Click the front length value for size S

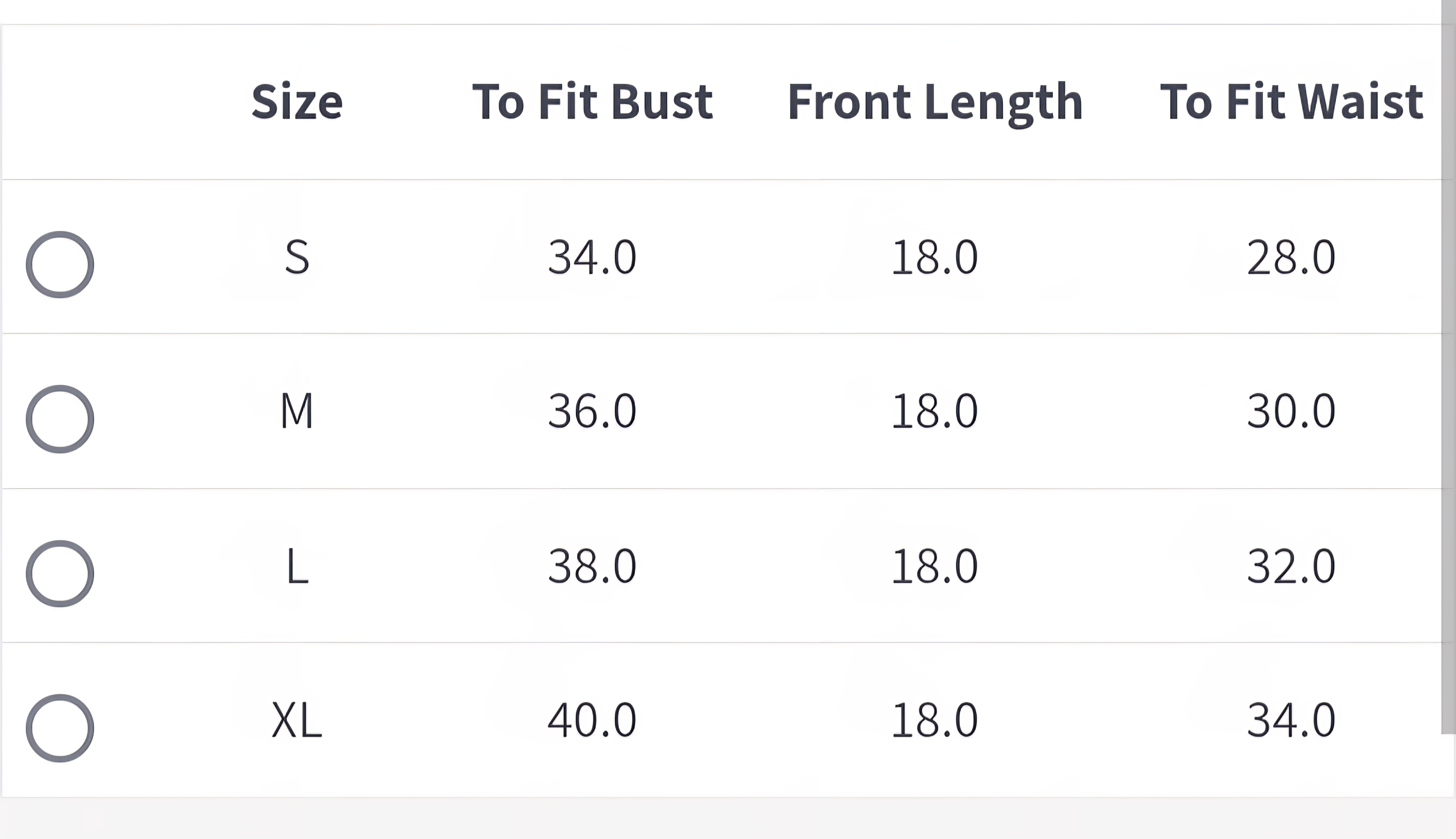934,257
